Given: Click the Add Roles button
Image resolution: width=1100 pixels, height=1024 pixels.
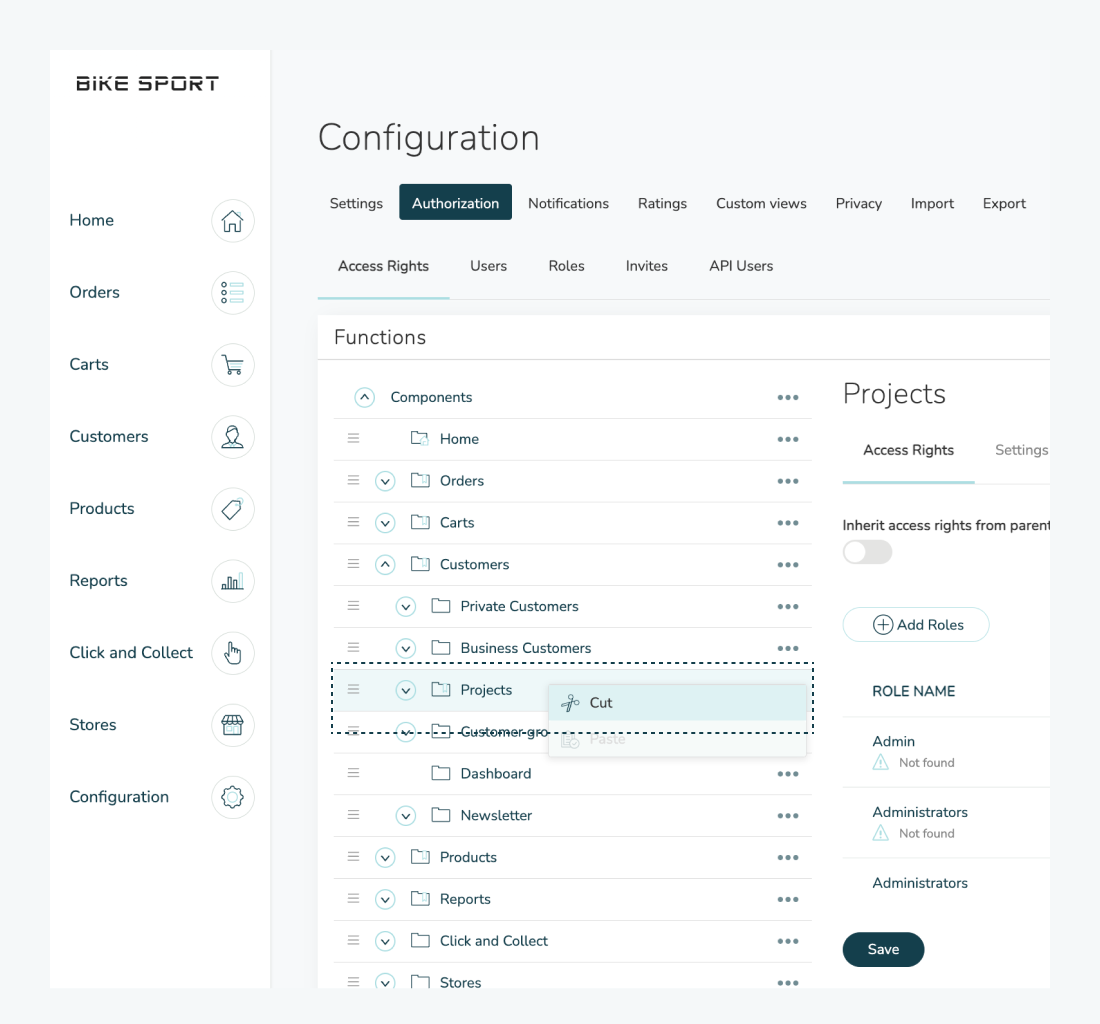Looking at the screenshot, I should pos(916,625).
